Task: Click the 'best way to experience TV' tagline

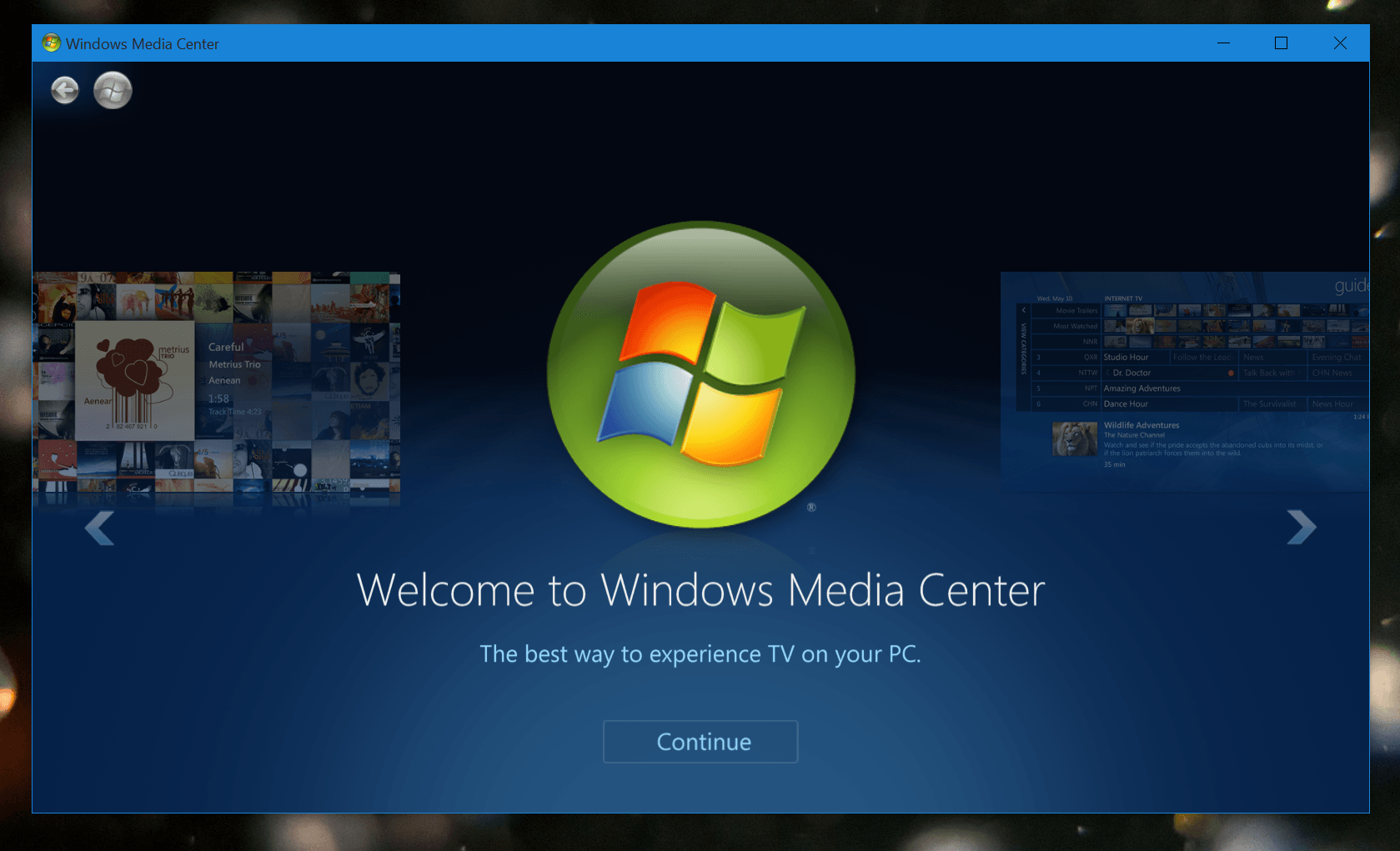Action: (700, 654)
